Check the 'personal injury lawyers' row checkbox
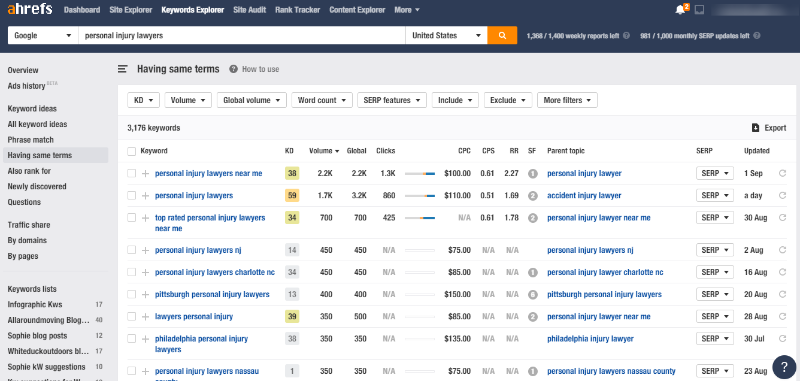This screenshot has height=381, width=800. tap(132, 195)
